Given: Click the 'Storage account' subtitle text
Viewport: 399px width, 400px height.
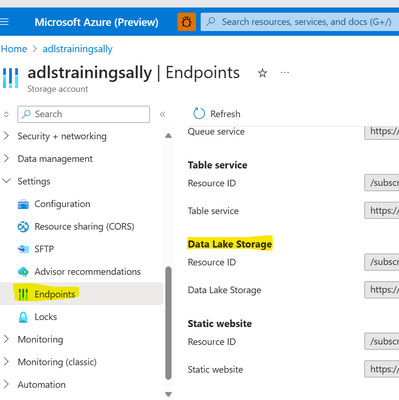Looking at the screenshot, I should coord(58,89).
